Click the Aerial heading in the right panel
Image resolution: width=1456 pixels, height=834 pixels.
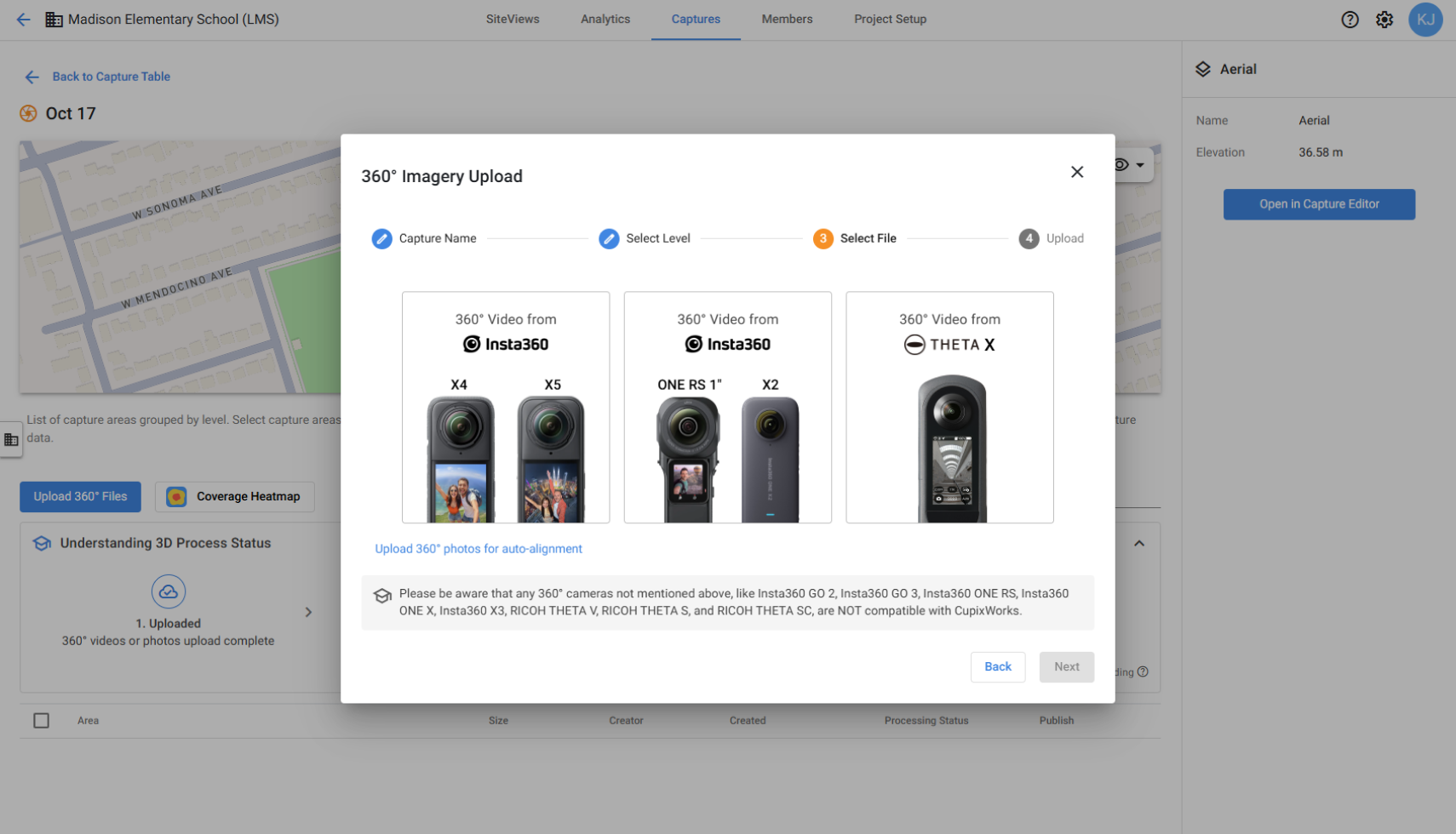tap(1238, 69)
